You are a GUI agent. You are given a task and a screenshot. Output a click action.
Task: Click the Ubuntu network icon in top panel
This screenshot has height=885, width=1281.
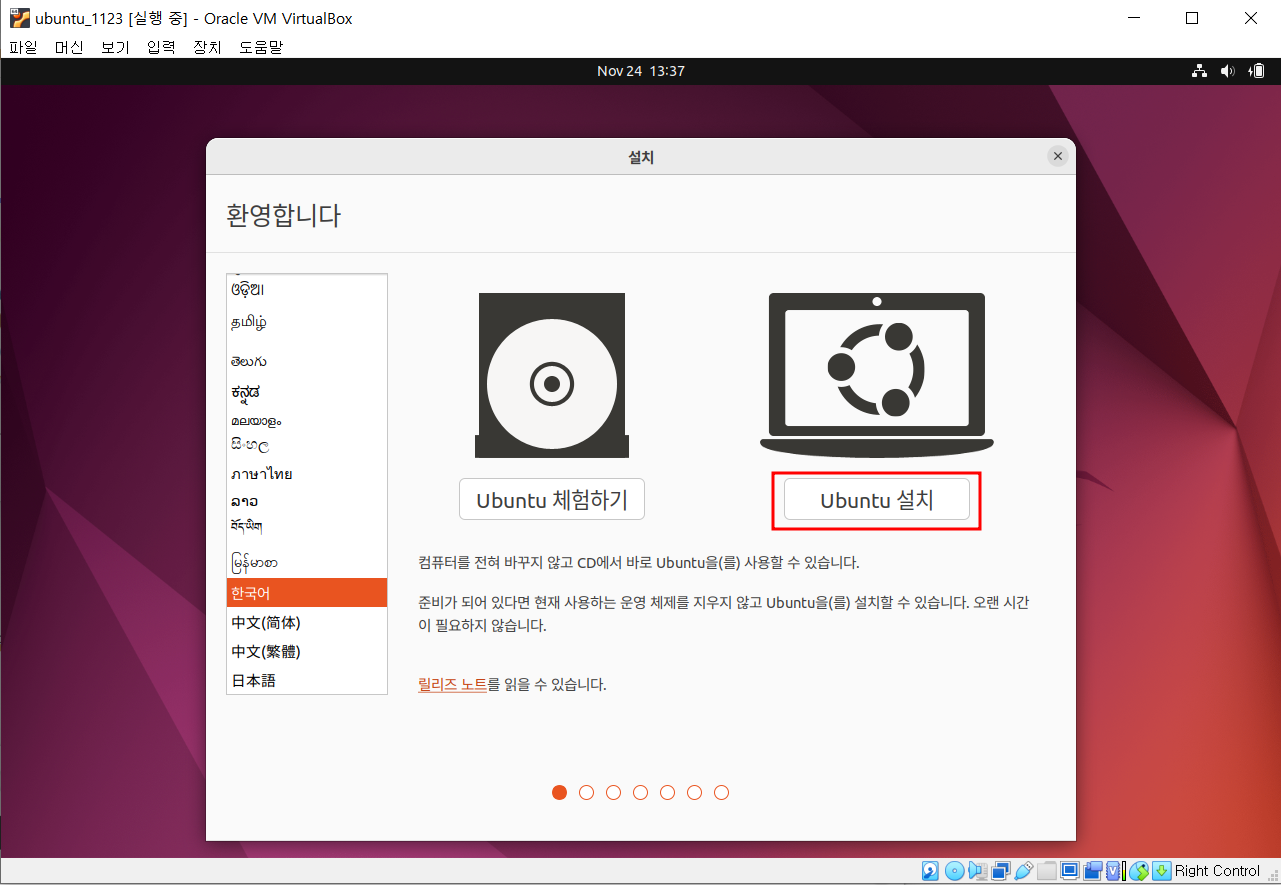point(1199,71)
